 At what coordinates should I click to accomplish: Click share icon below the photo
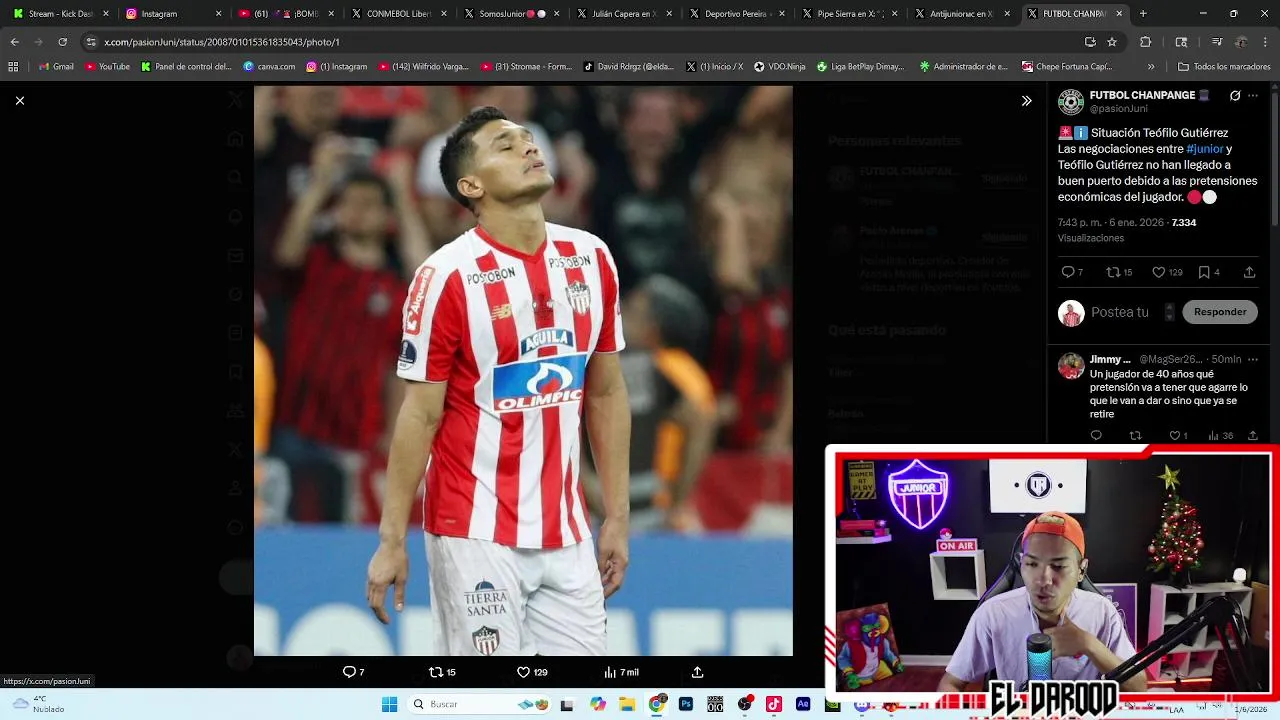coord(698,672)
